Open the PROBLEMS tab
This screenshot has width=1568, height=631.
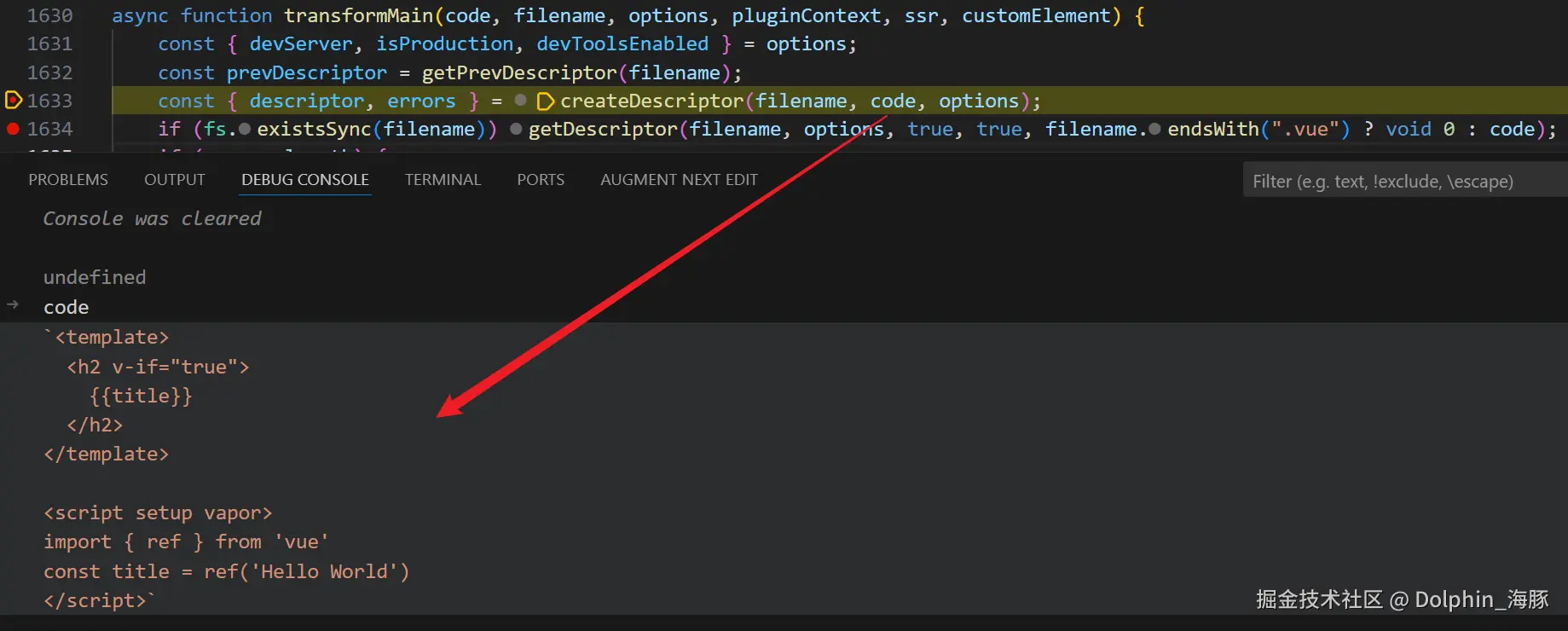(x=68, y=180)
